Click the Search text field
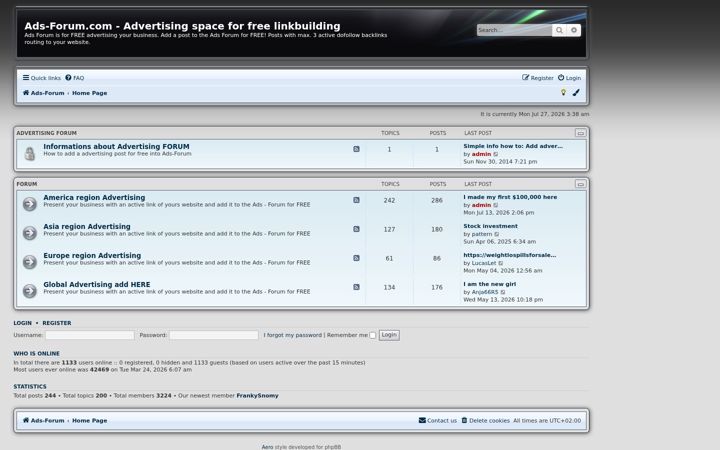 click(514, 30)
